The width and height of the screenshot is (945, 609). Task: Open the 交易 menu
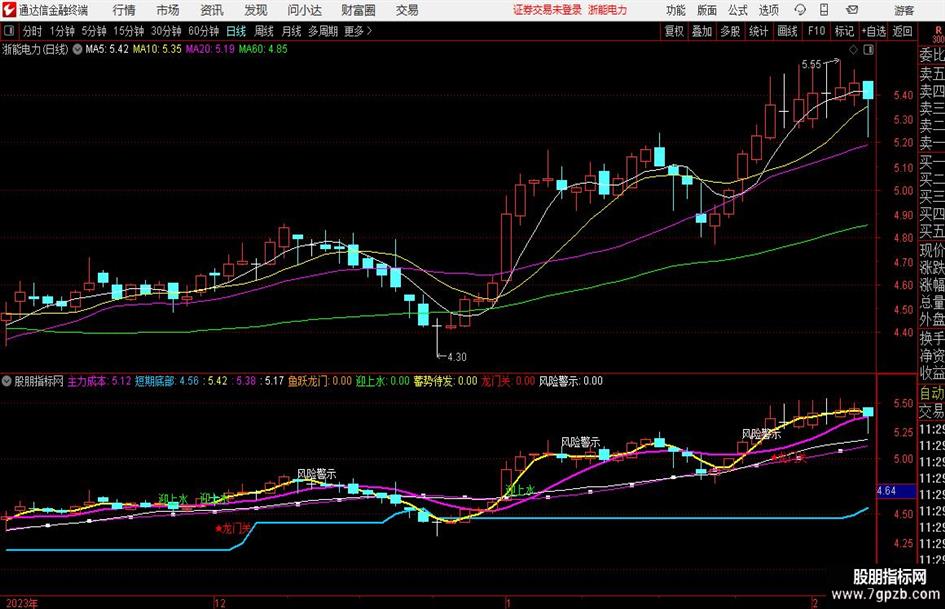tap(407, 10)
